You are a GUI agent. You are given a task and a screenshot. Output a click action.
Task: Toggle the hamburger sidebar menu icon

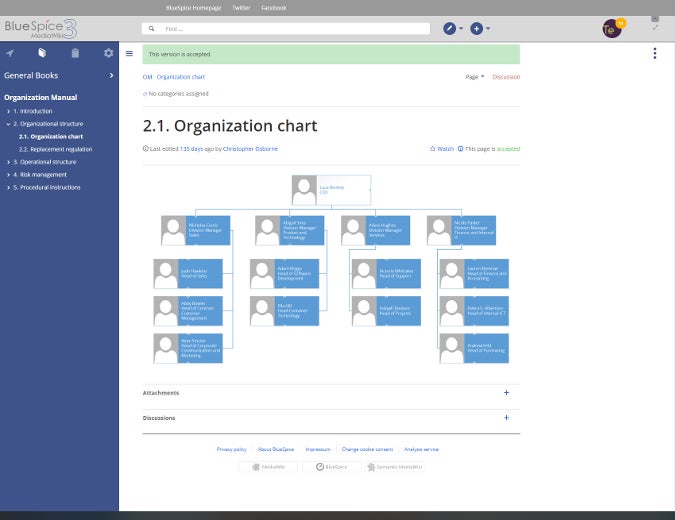point(129,53)
